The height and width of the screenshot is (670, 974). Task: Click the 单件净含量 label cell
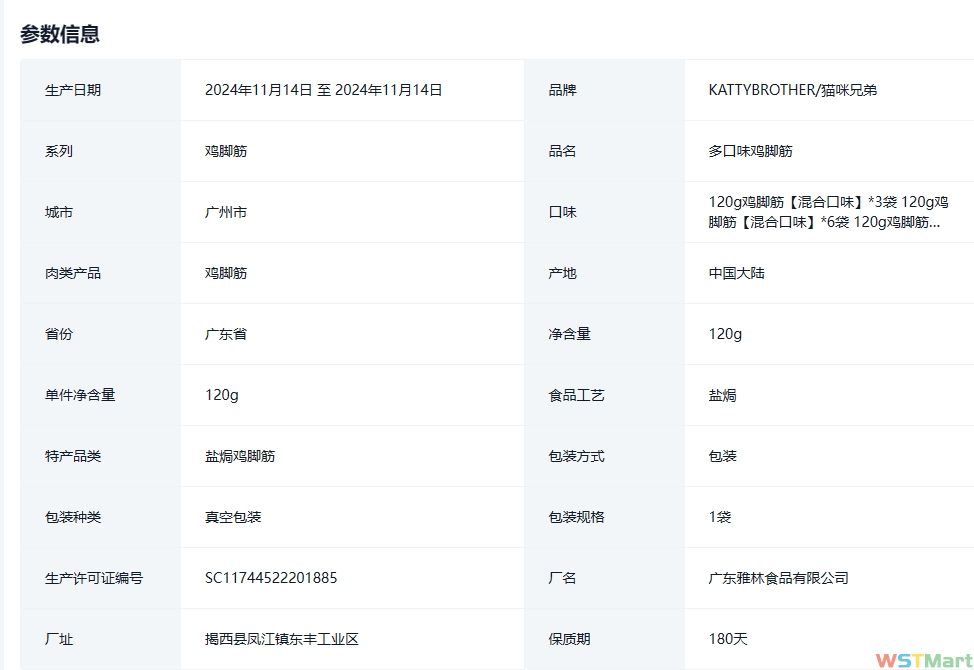80,395
